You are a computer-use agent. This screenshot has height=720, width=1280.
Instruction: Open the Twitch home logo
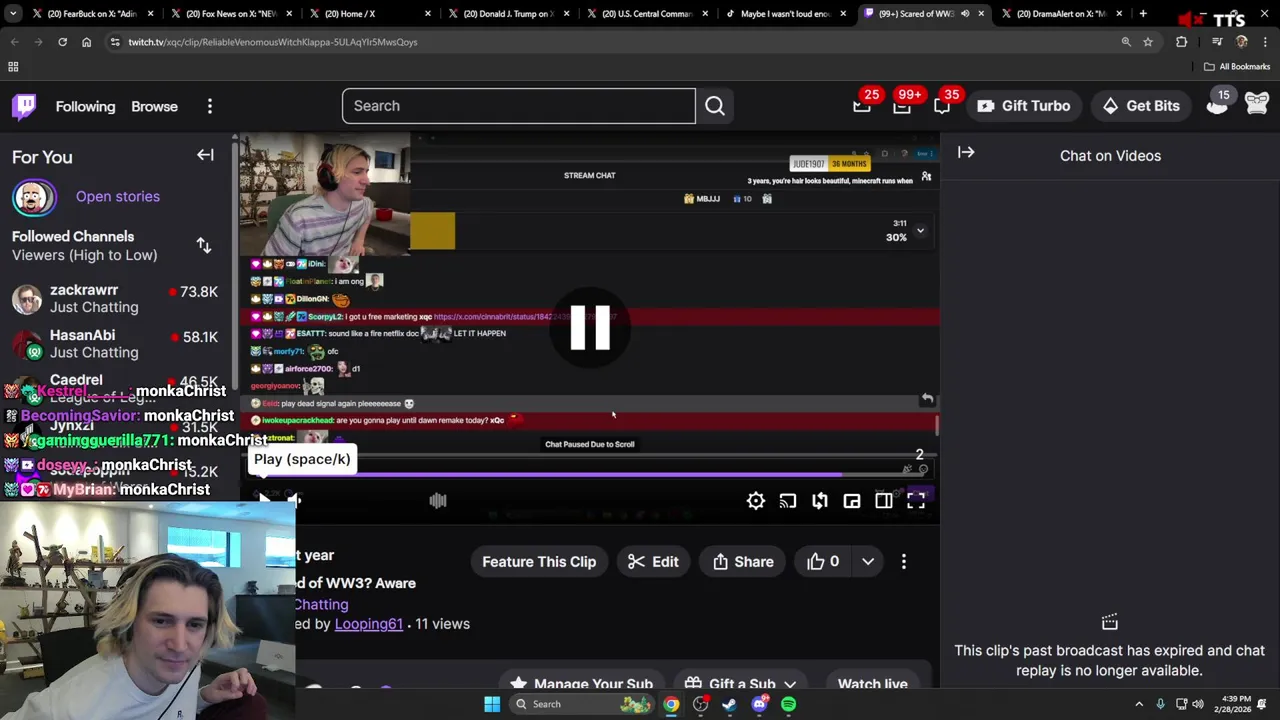coord(24,106)
